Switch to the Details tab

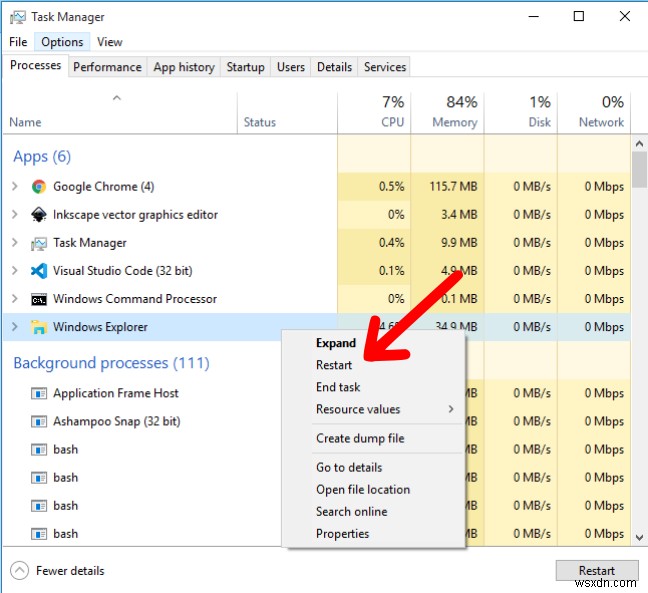click(x=334, y=67)
